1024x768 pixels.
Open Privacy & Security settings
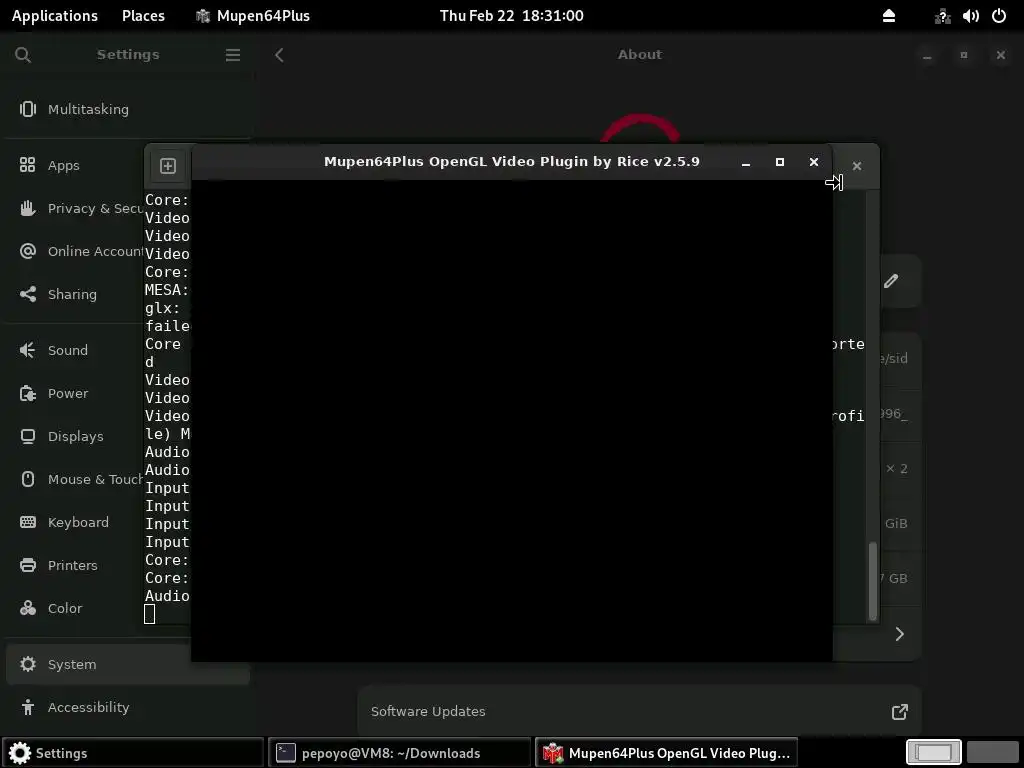click(75, 208)
